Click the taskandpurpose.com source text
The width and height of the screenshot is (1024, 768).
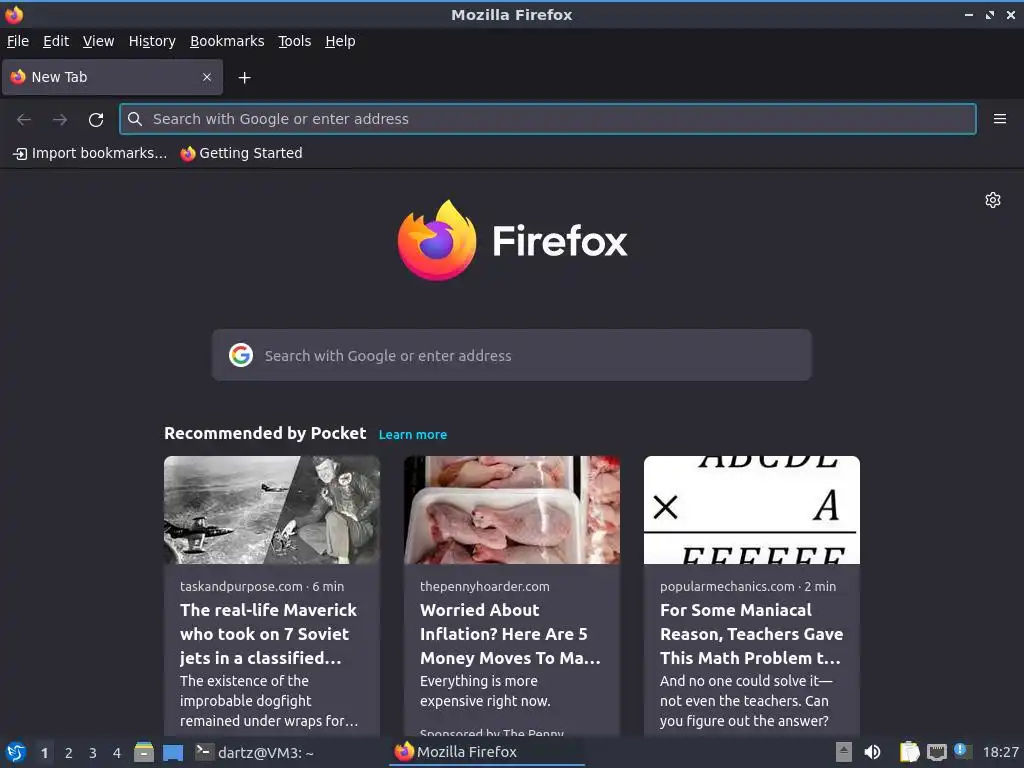241,586
